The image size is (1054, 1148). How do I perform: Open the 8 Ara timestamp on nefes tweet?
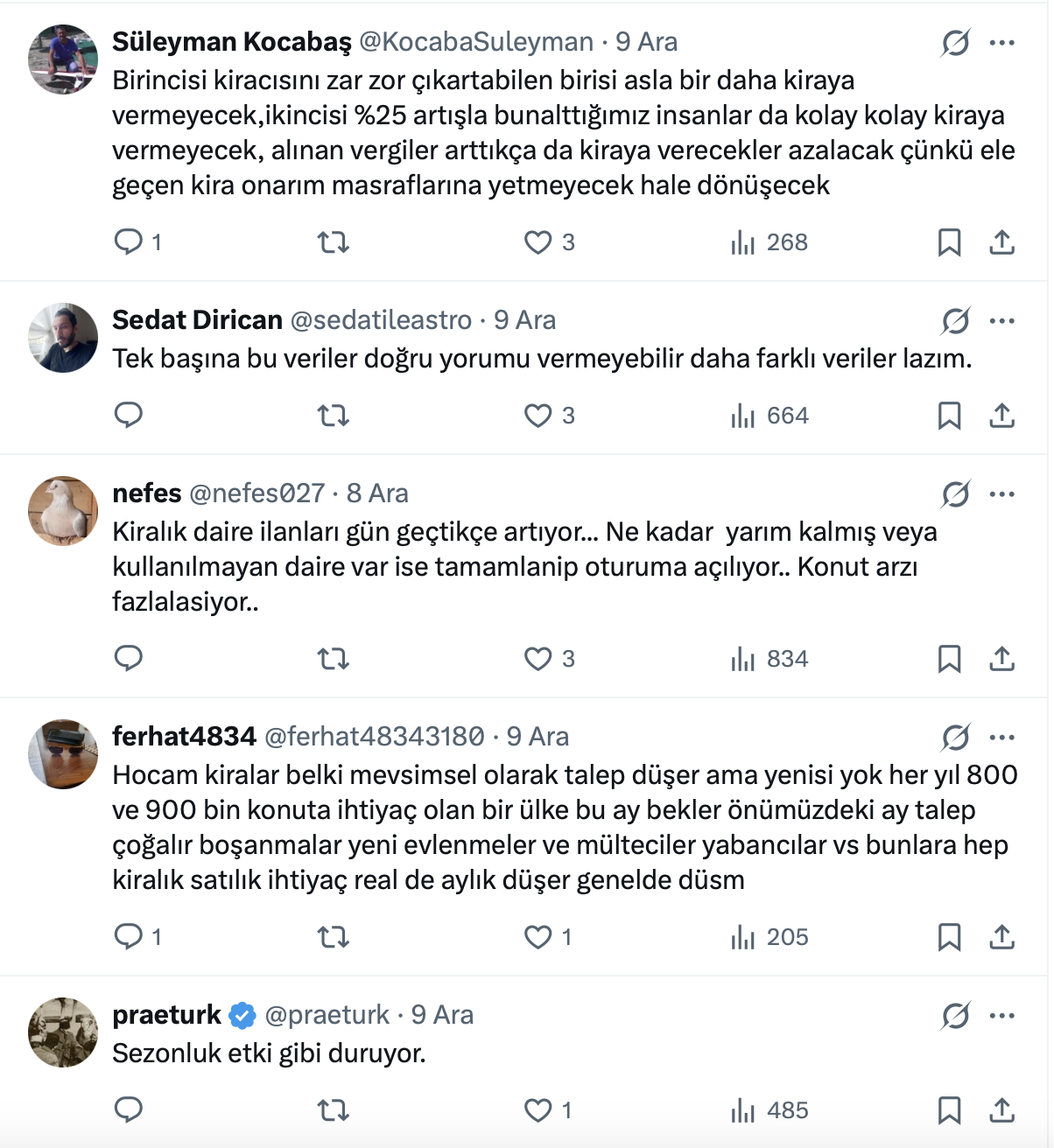click(377, 493)
